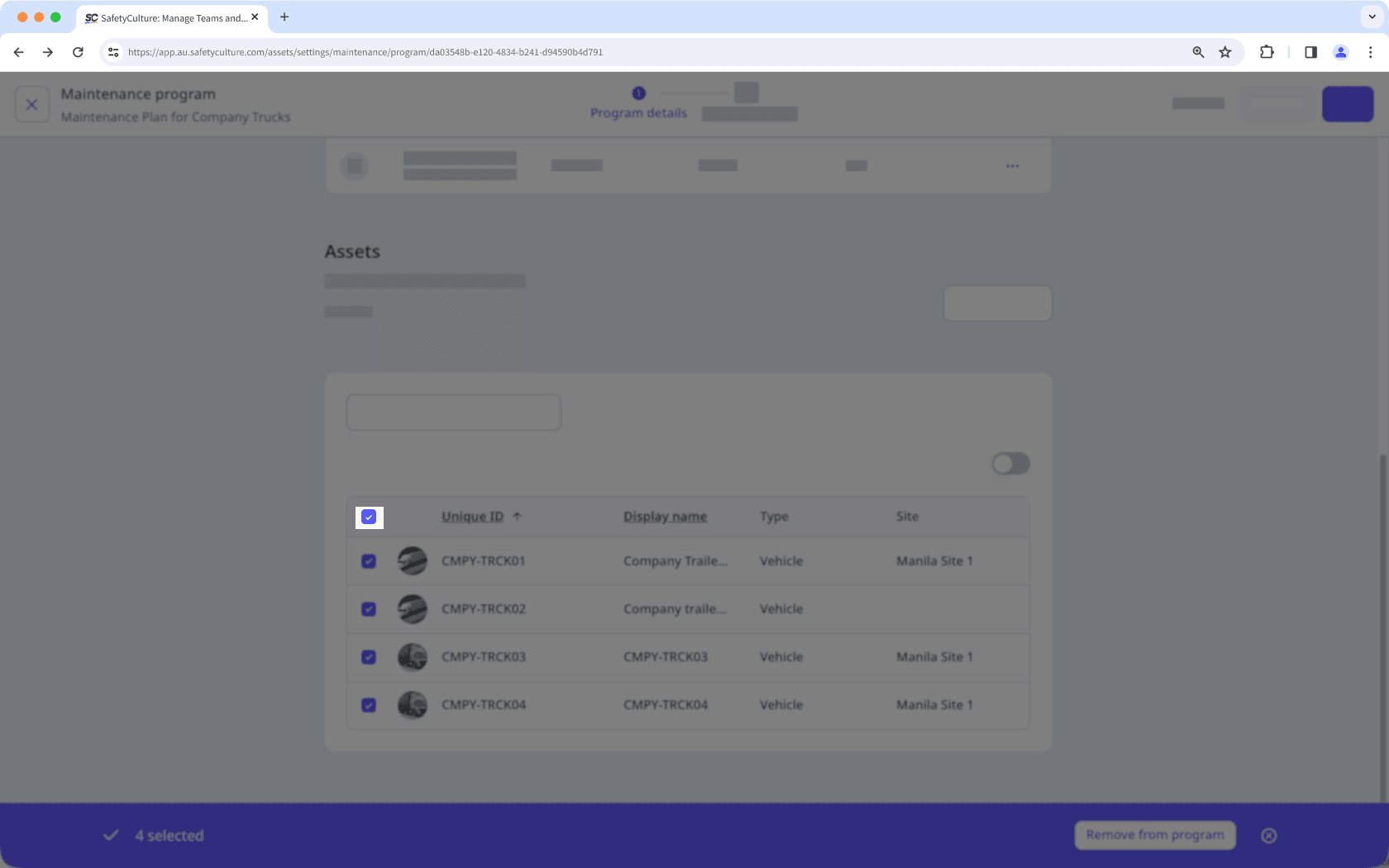The image size is (1389, 868).
Task: Bookmark this page with the star icon
Action: click(1225, 51)
